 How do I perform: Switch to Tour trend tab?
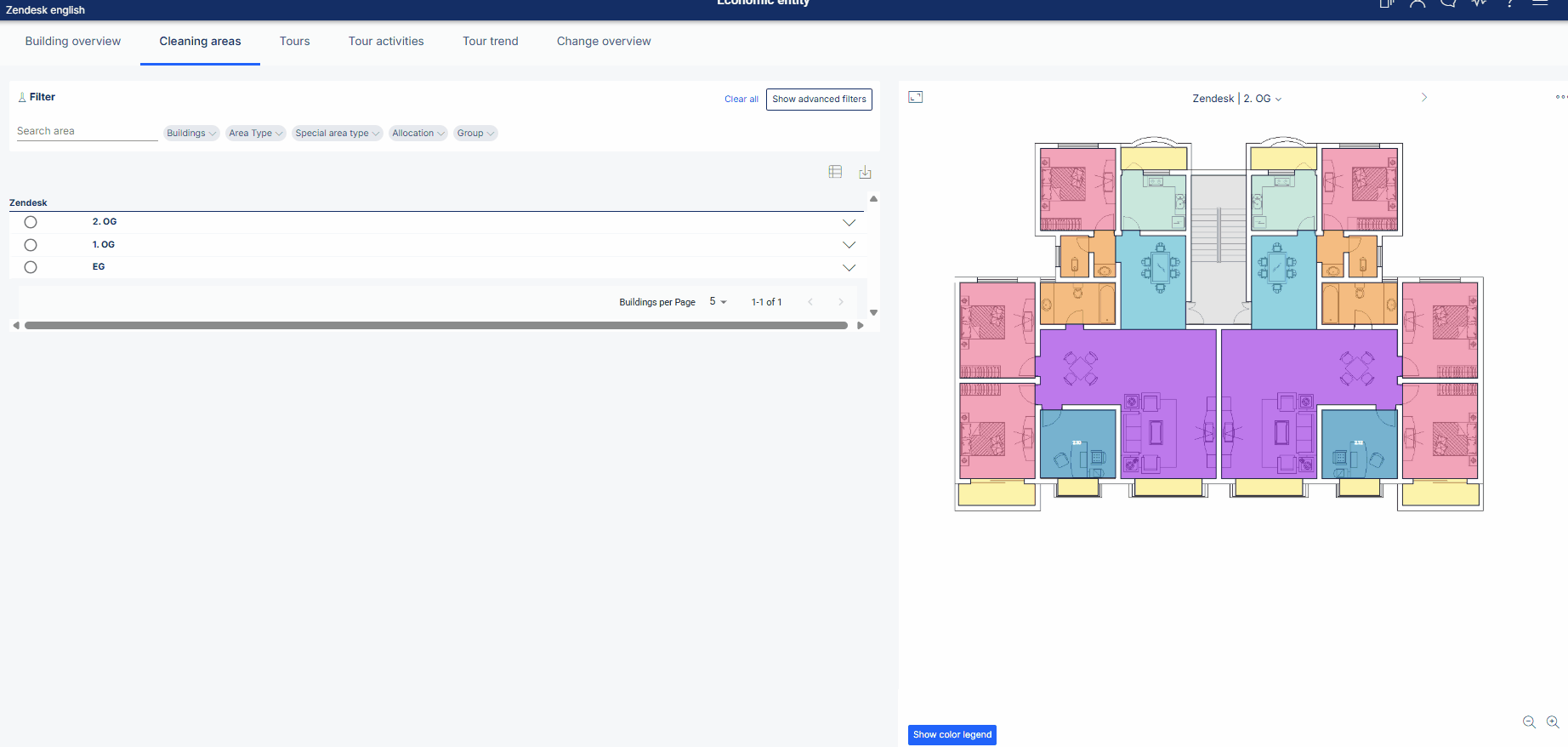pos(491,41)
